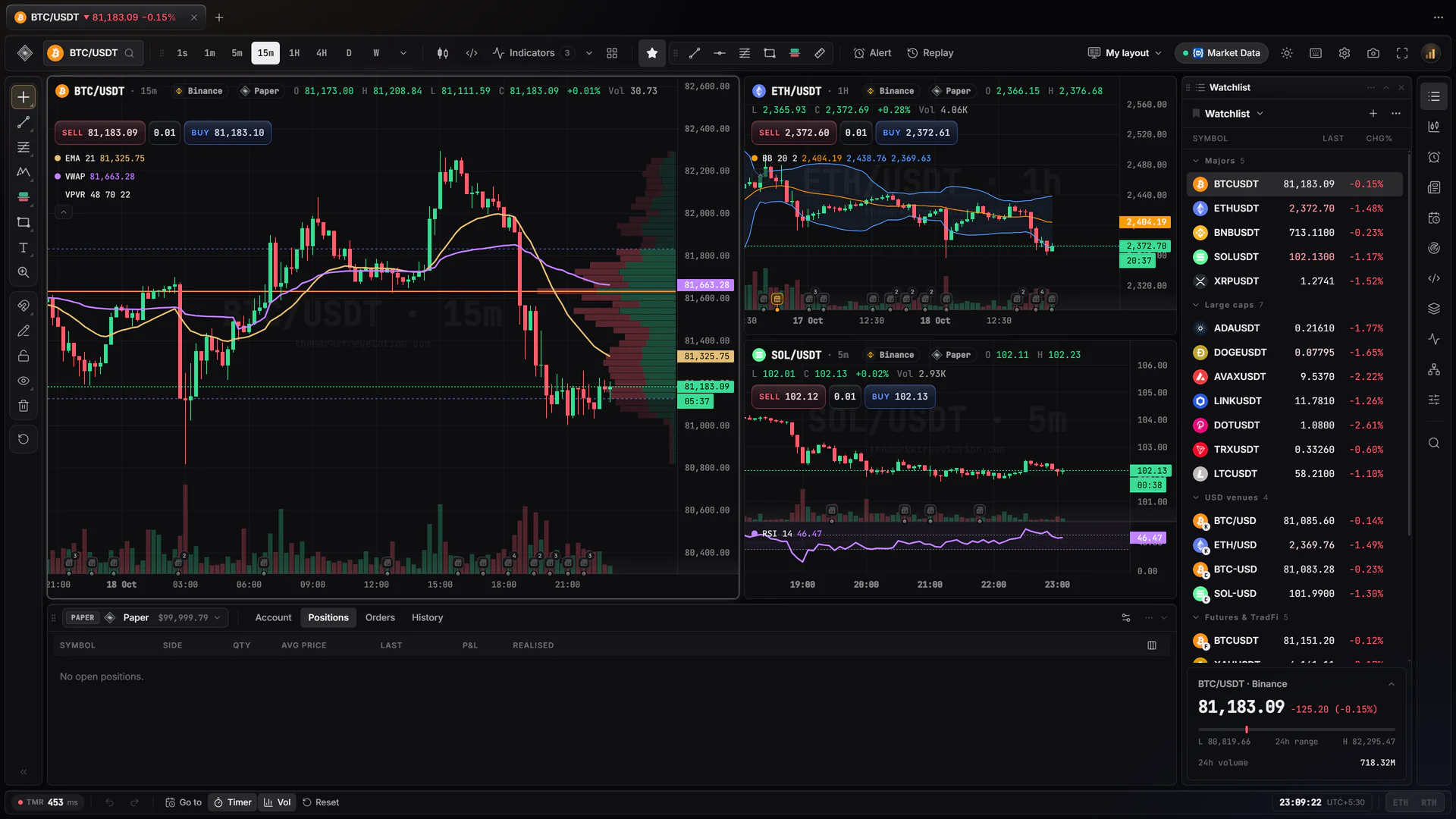Add symbol with watchlist plus icon
1456x819 pixels.
pyautogui.click(x=1373, y=114)
